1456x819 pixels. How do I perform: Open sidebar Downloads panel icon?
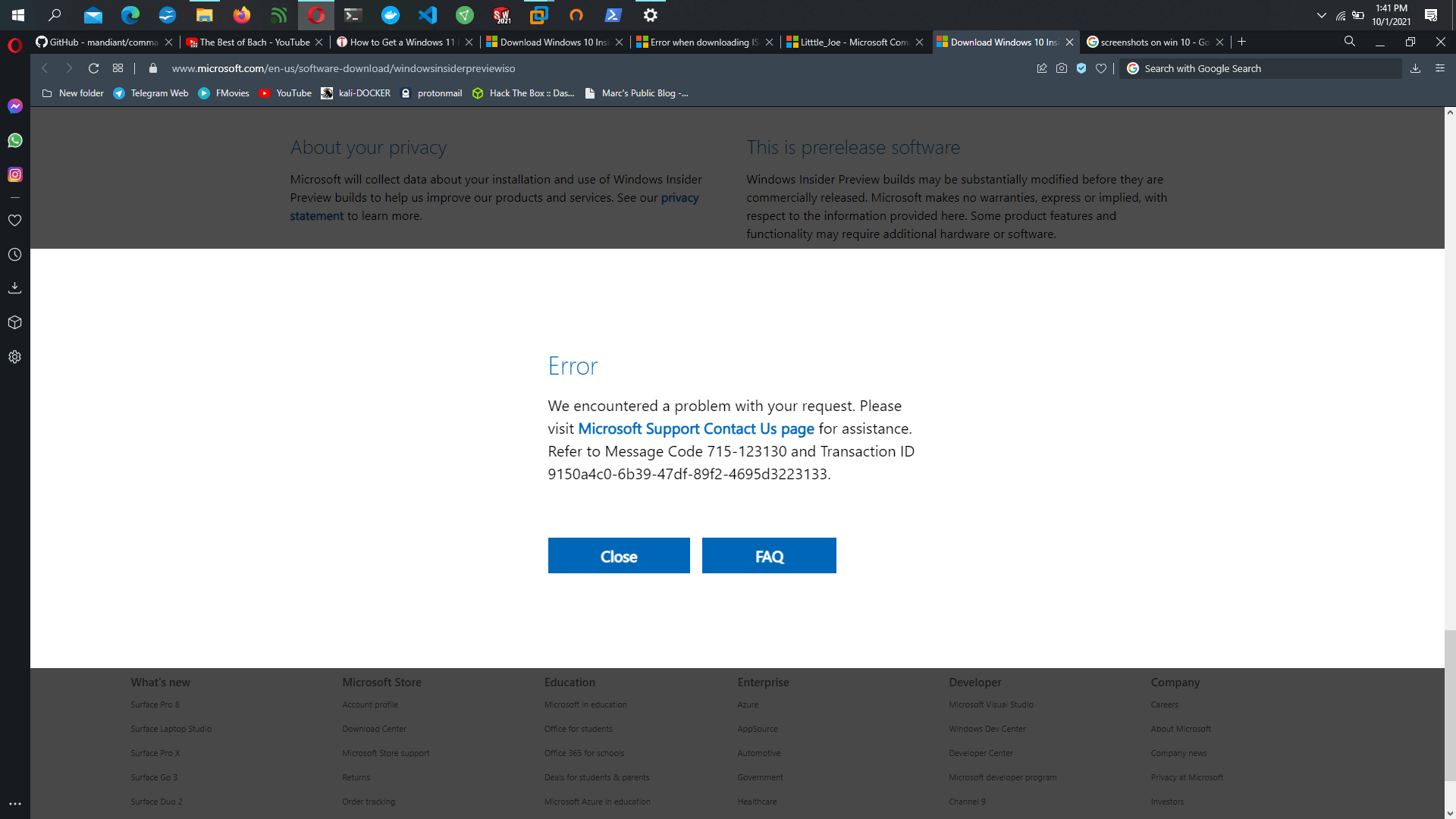click(15, 288)
